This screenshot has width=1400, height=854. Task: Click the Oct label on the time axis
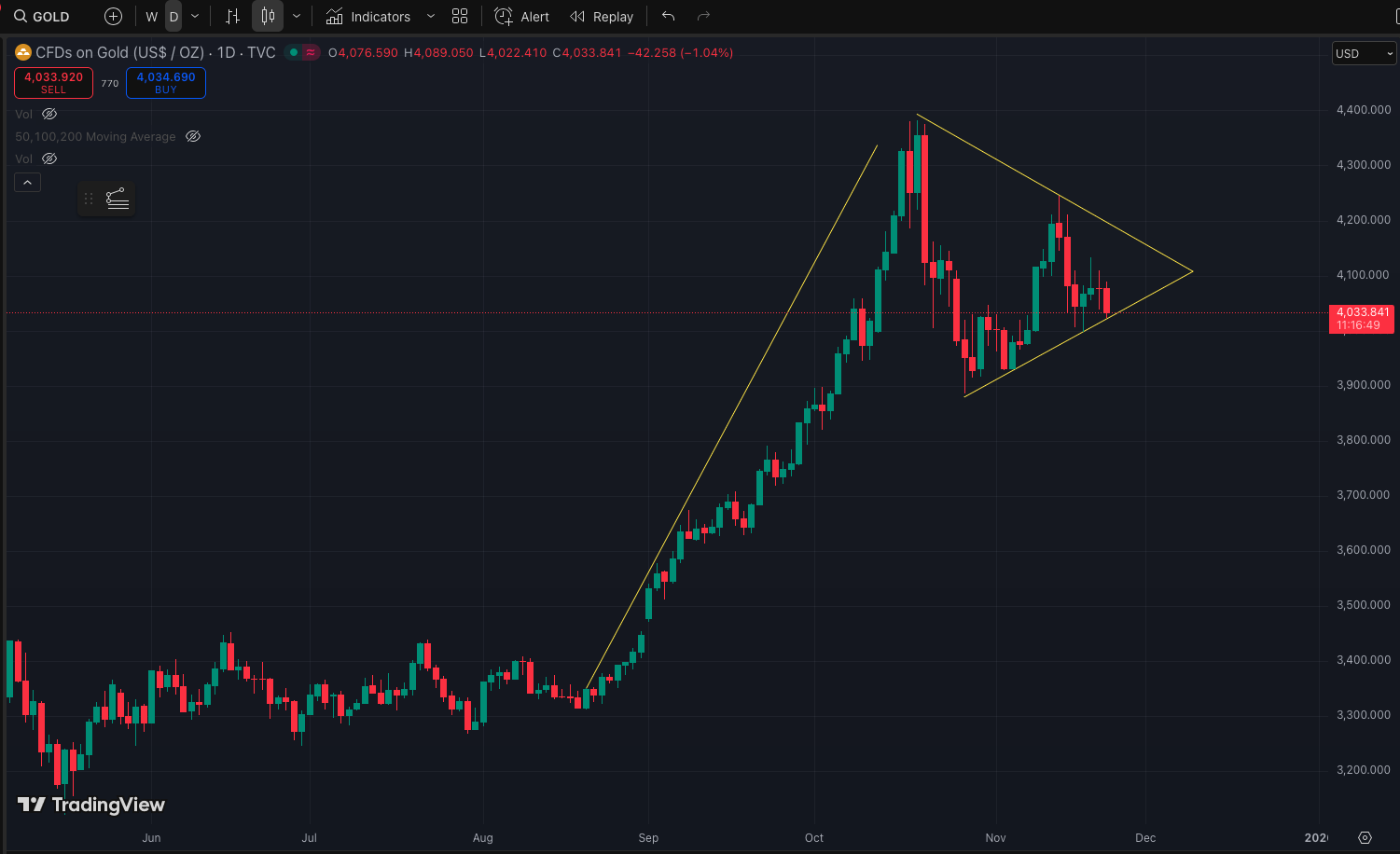pyautogui.click(x=814, y=838)
